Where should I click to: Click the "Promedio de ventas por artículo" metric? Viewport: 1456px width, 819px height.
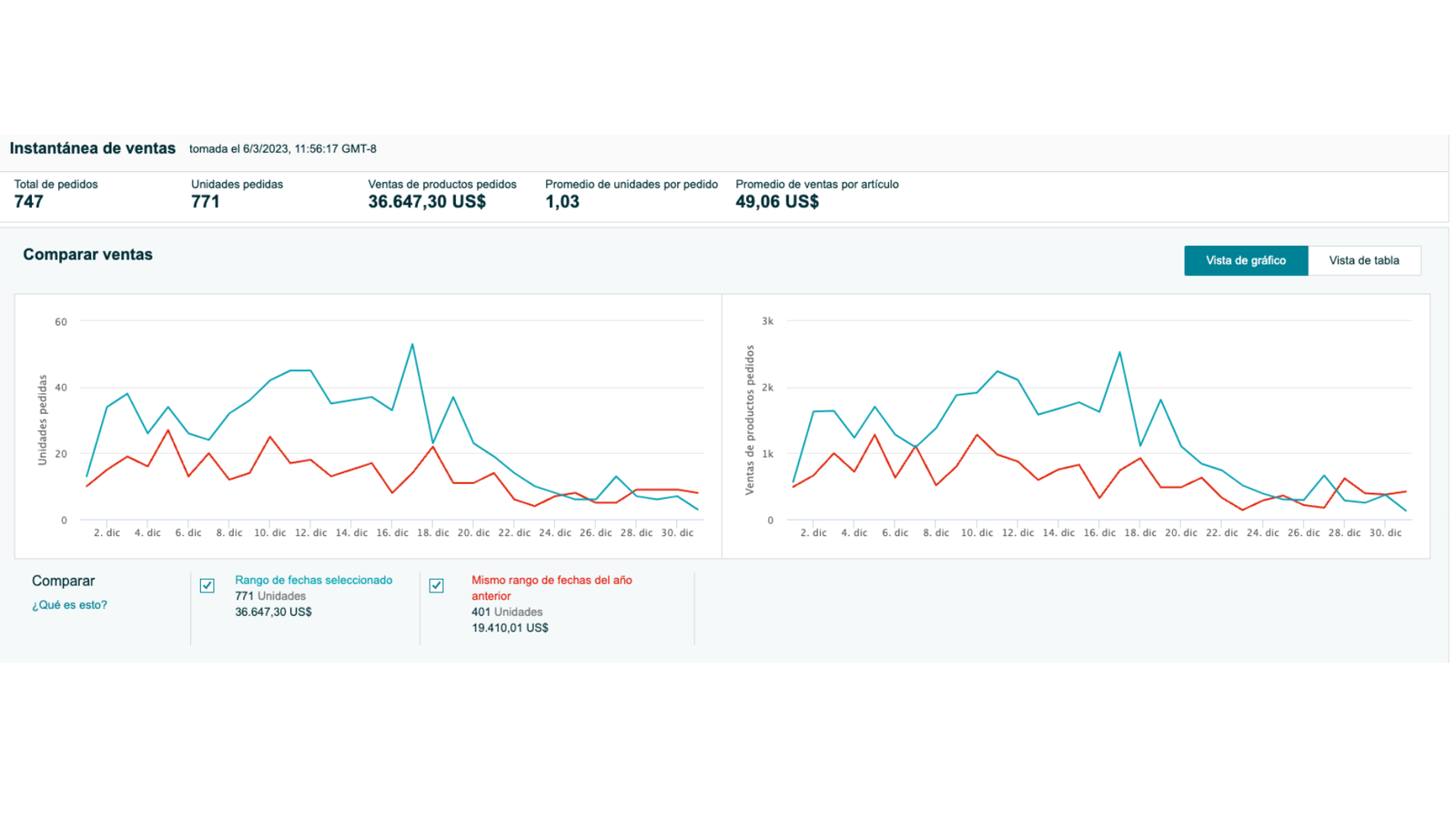coord(816,184)
